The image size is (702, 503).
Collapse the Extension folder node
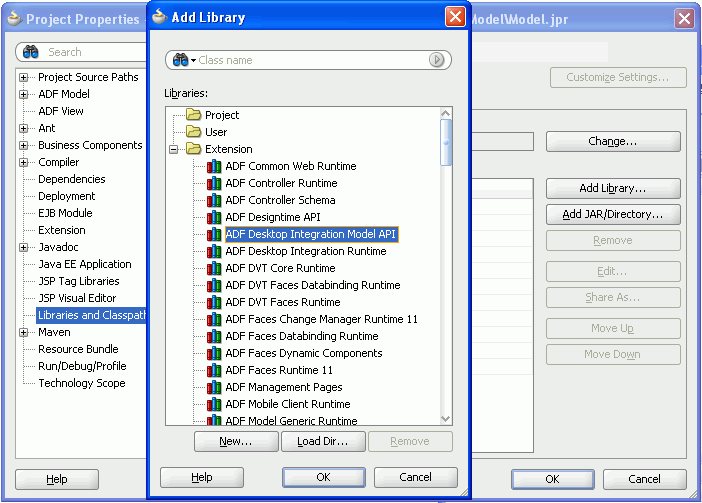pyautogui.click(x=174, y=149)
